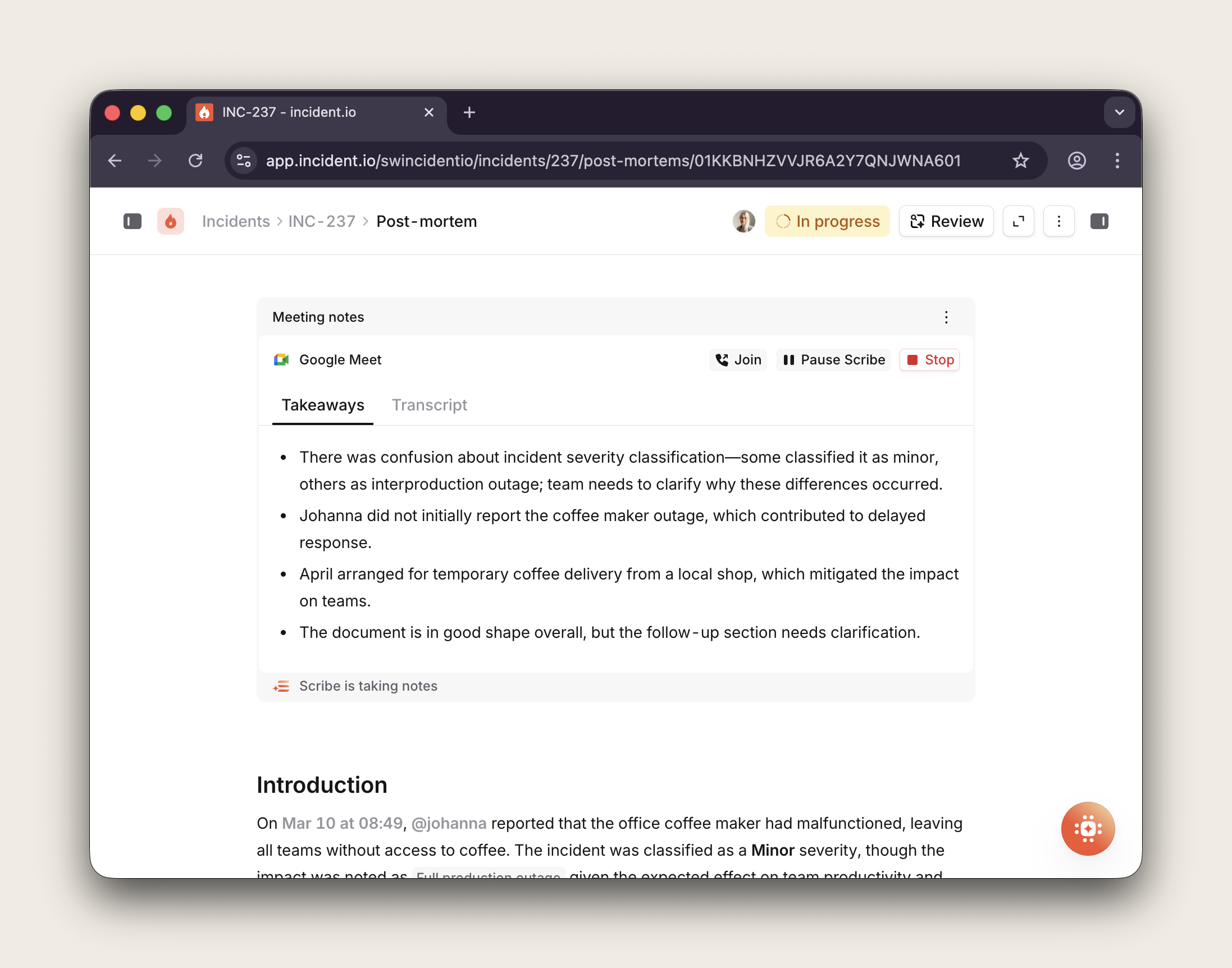The height and width of the screenshot is (968, 1232).
Task: Click the user avatar in header
Action: point(743,221)
